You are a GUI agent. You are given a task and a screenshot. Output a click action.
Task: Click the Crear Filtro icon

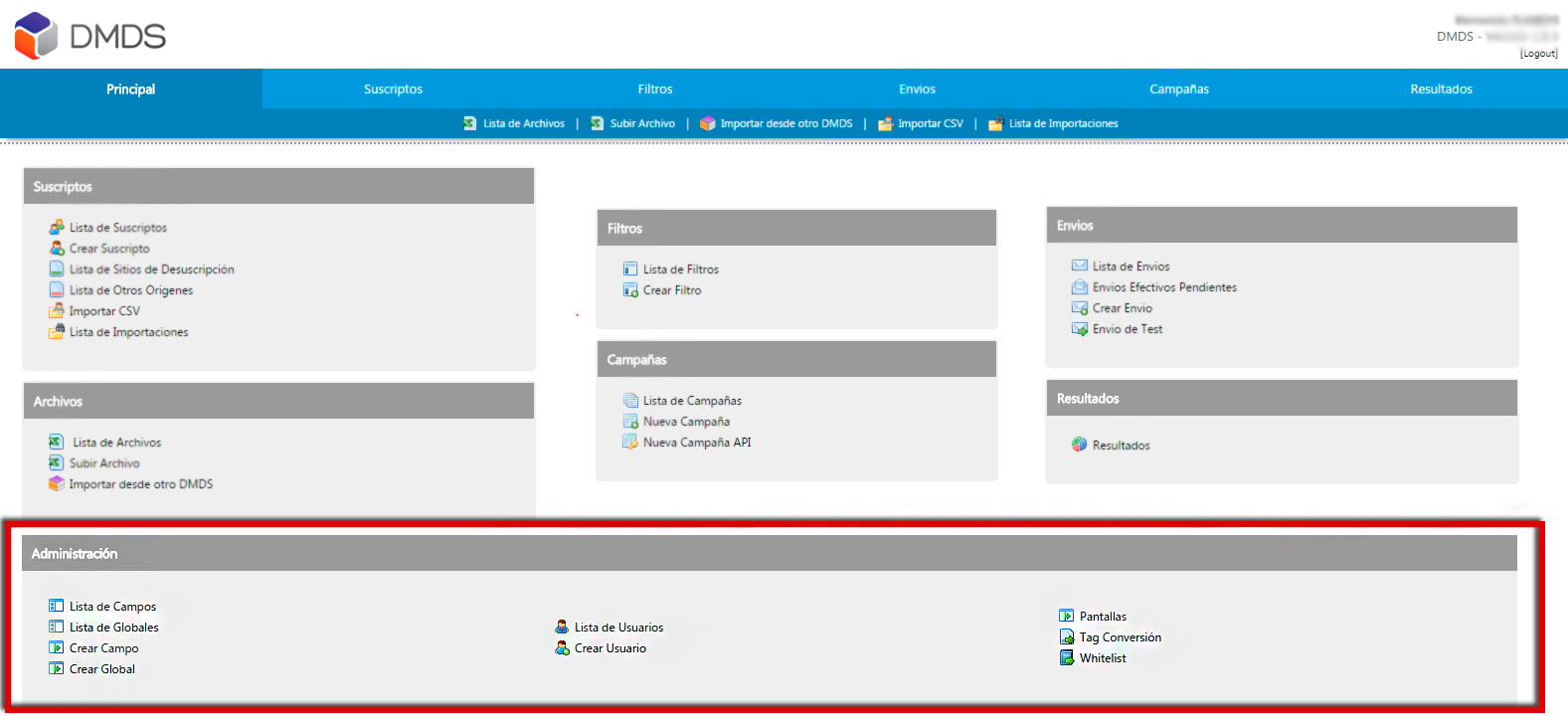click(630, 289)
